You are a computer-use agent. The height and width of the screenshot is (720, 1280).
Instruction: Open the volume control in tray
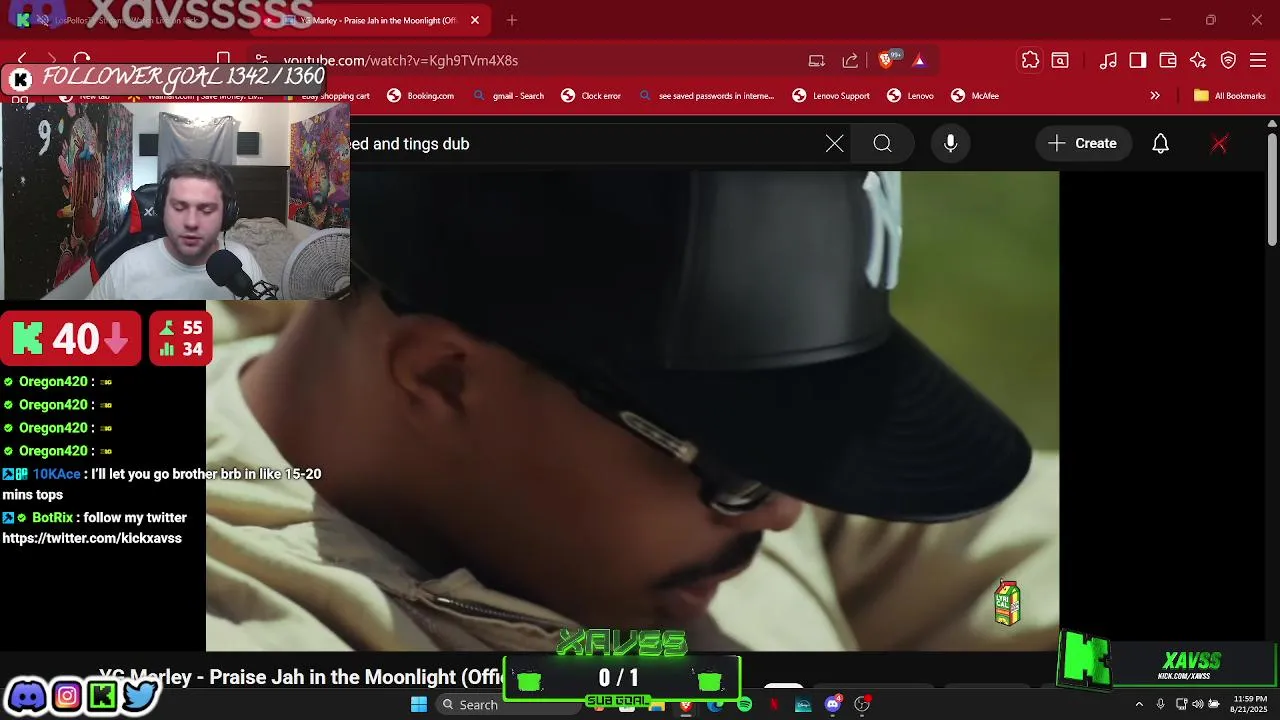tap(1198, 704)
